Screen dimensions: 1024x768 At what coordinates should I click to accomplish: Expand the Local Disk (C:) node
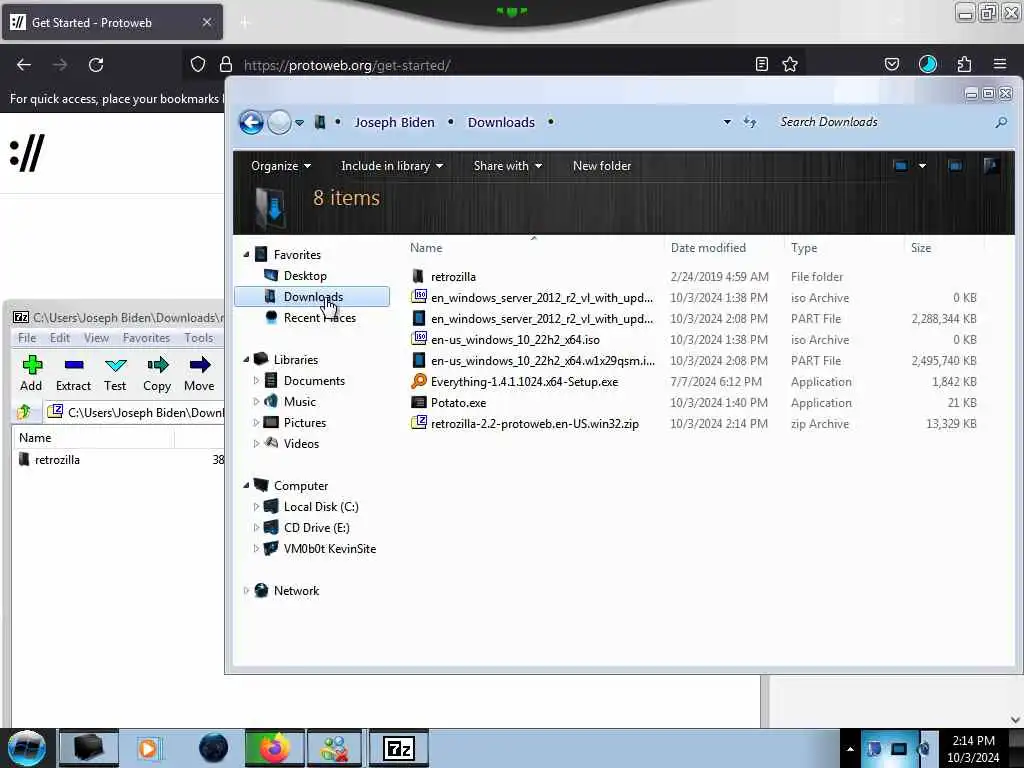[x=256, y=506]
